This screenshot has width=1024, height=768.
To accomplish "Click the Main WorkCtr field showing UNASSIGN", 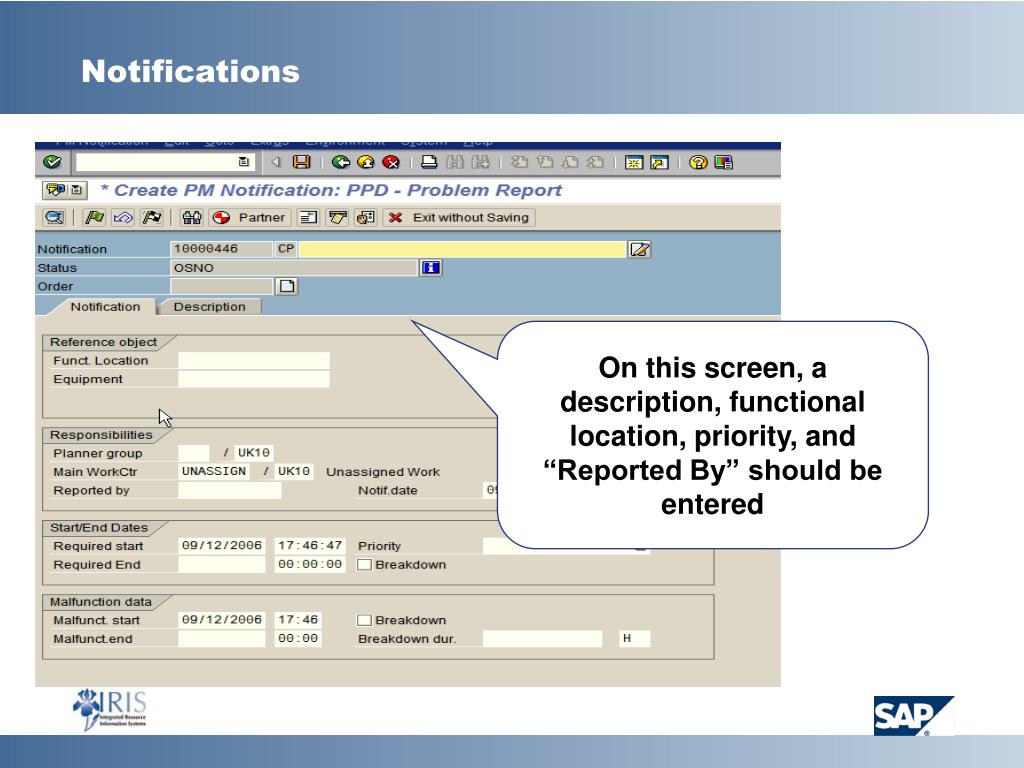I will (214, 472).
